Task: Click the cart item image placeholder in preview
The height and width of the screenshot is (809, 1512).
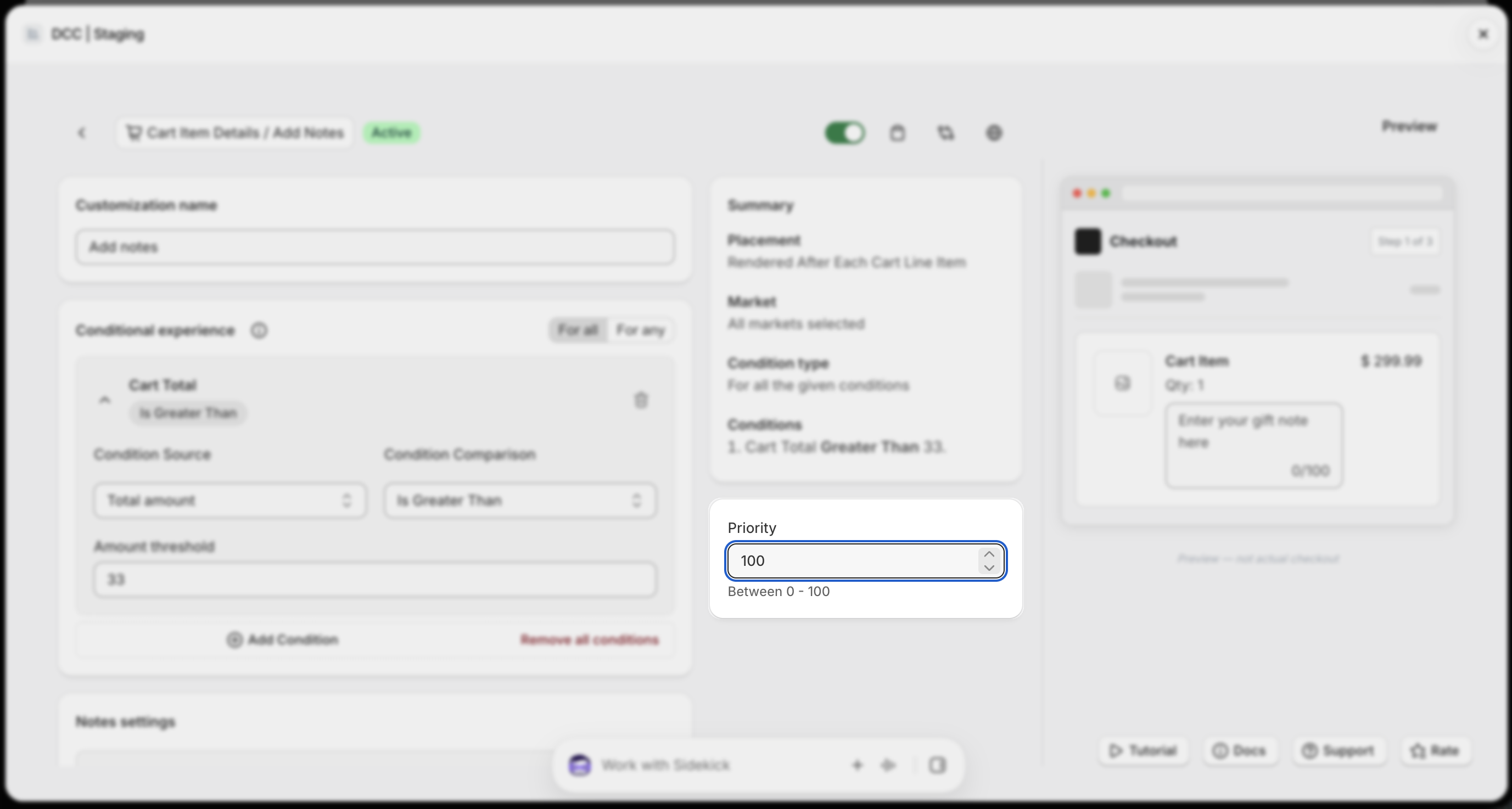Action: [x=1122, y=384]
